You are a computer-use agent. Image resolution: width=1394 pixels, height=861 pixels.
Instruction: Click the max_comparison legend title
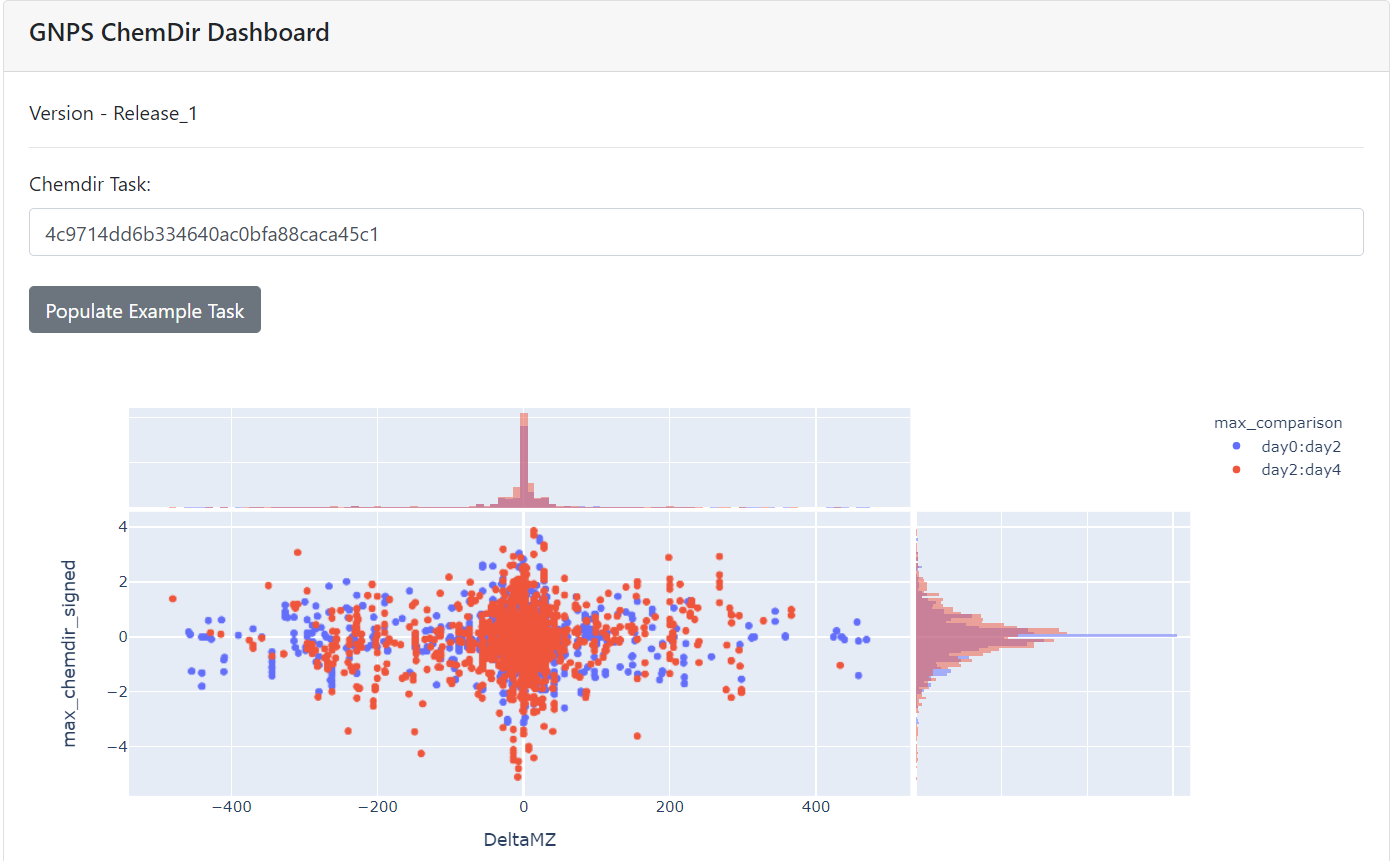point(1278,423)
